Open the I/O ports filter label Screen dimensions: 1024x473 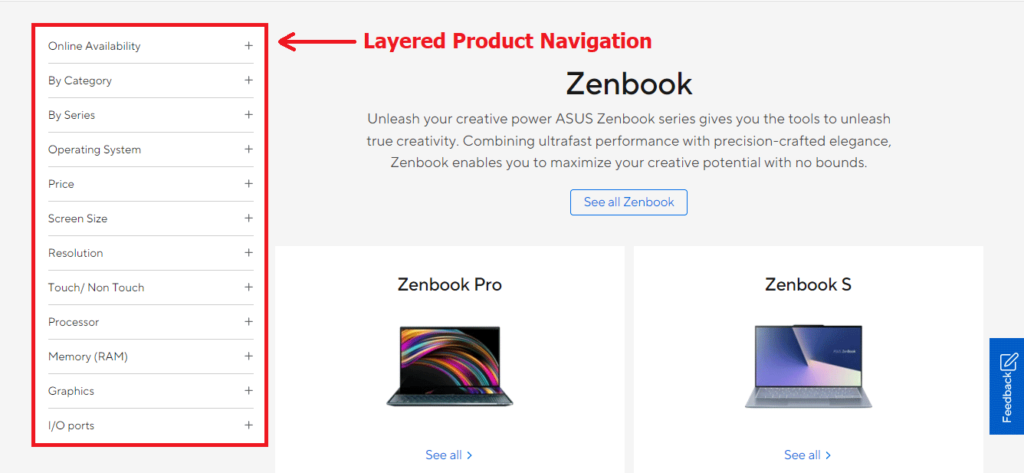coord(71,426)
